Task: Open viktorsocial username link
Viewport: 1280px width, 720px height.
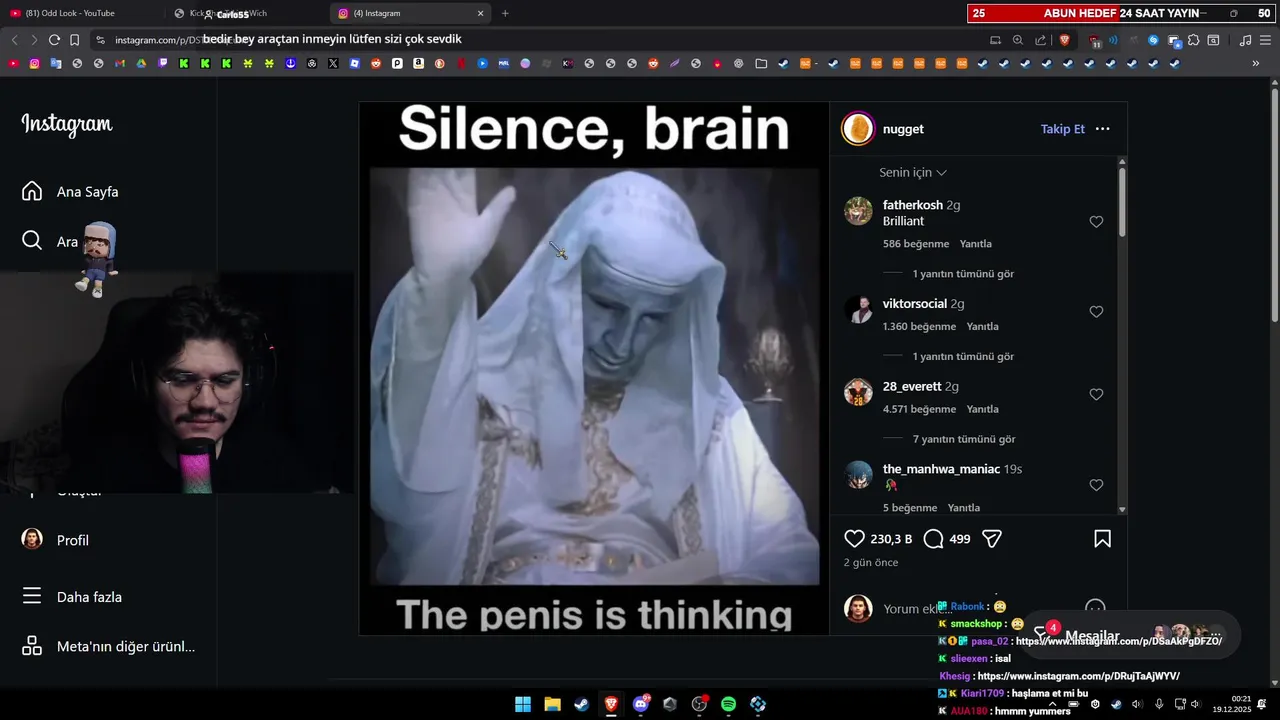Action: [x=914, y=304]
